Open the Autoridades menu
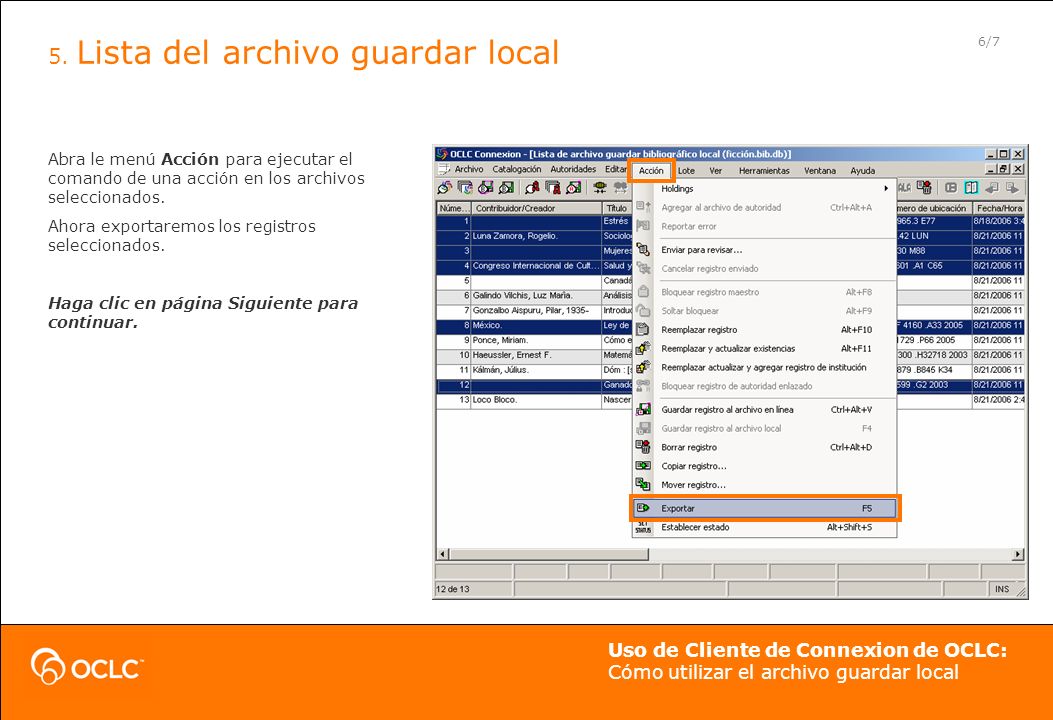 573,170
